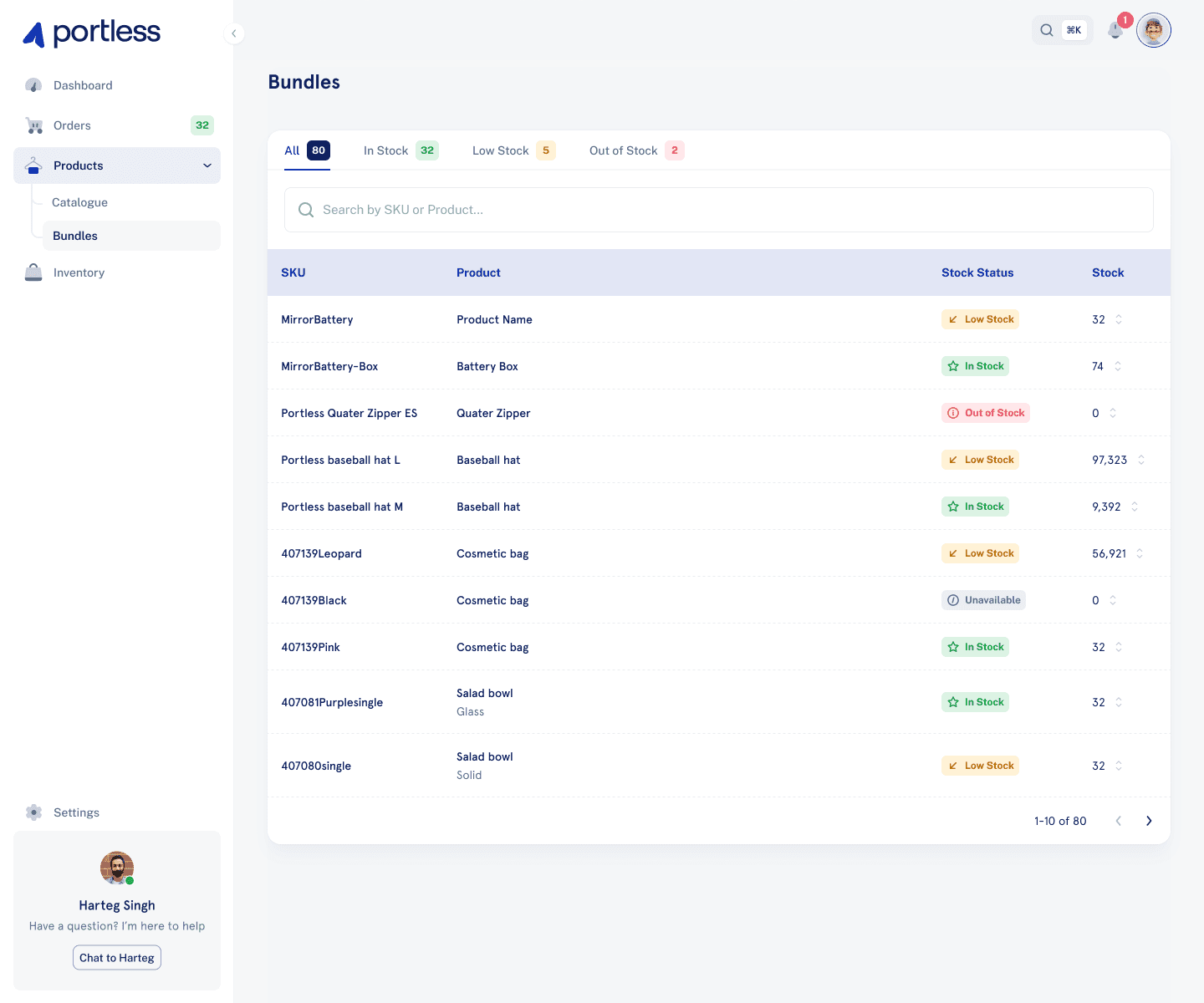
Task: Collapse the sidebar with the arrow button
Action: tap(234, 33)
